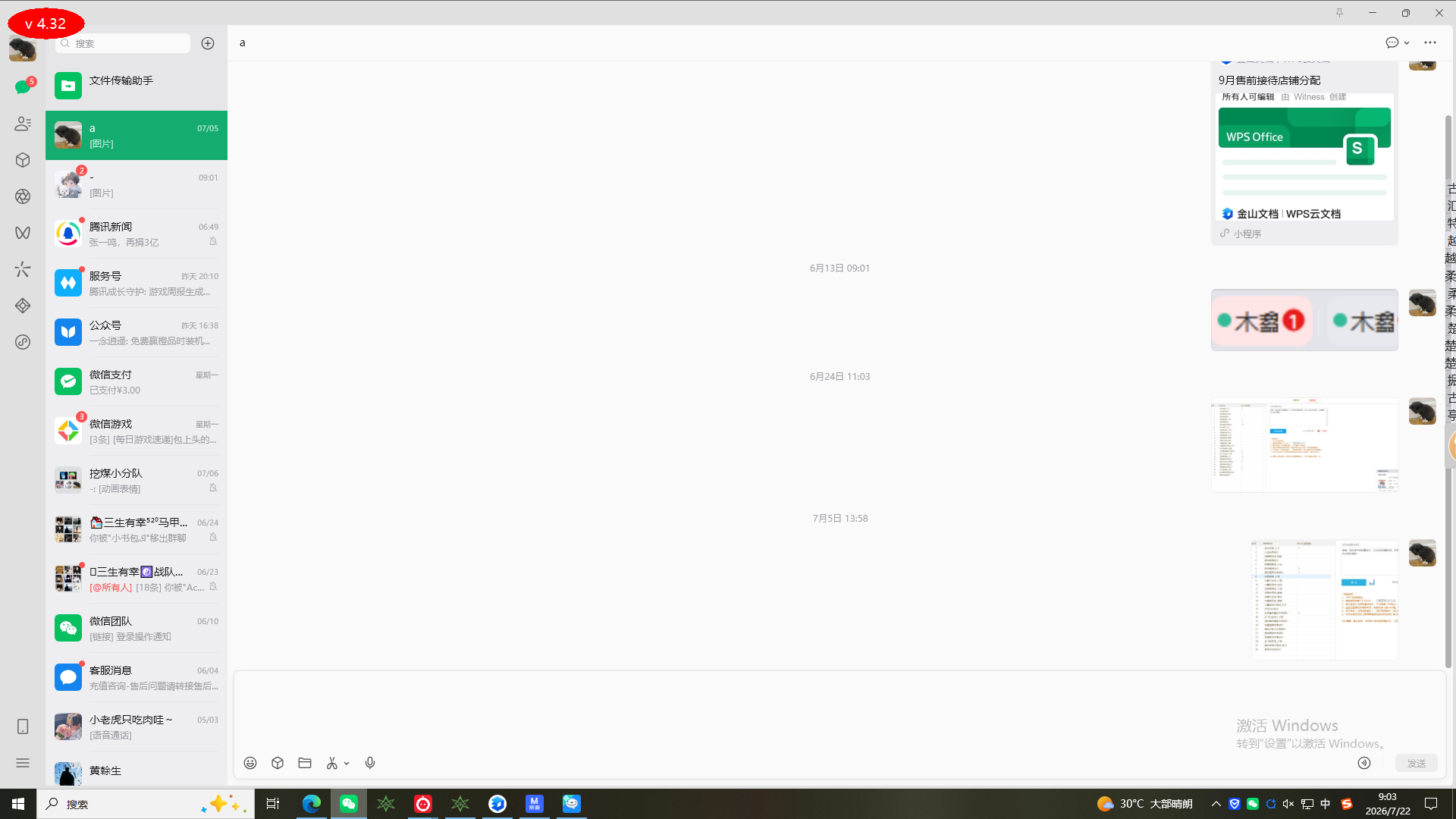Screen dimensions: 1456x819
Task: Open the Windows notification center icon
Action: (x=1431, y=804)
